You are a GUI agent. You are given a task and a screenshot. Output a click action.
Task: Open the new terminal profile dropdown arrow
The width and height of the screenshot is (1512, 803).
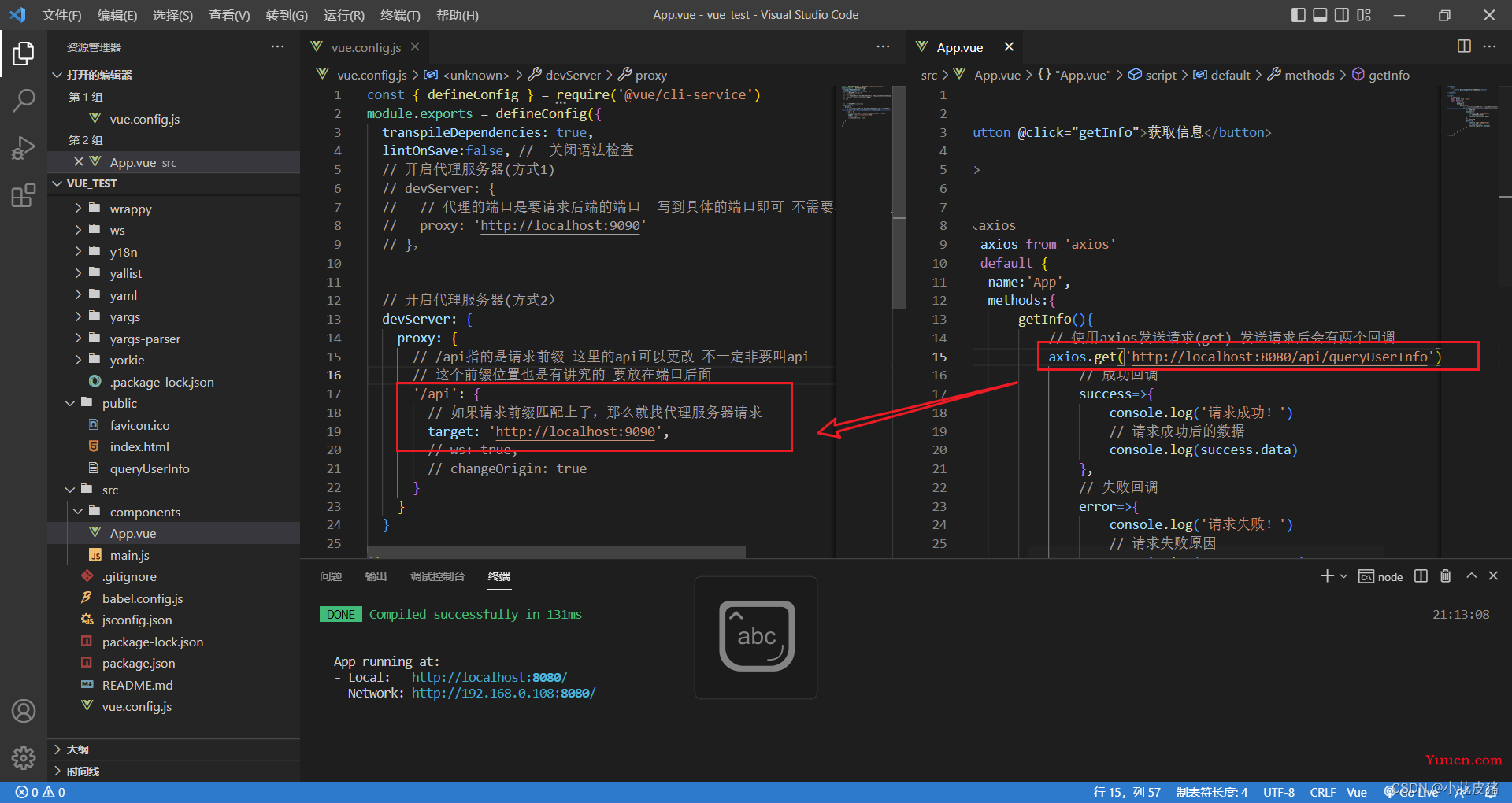coord(1343,576)
